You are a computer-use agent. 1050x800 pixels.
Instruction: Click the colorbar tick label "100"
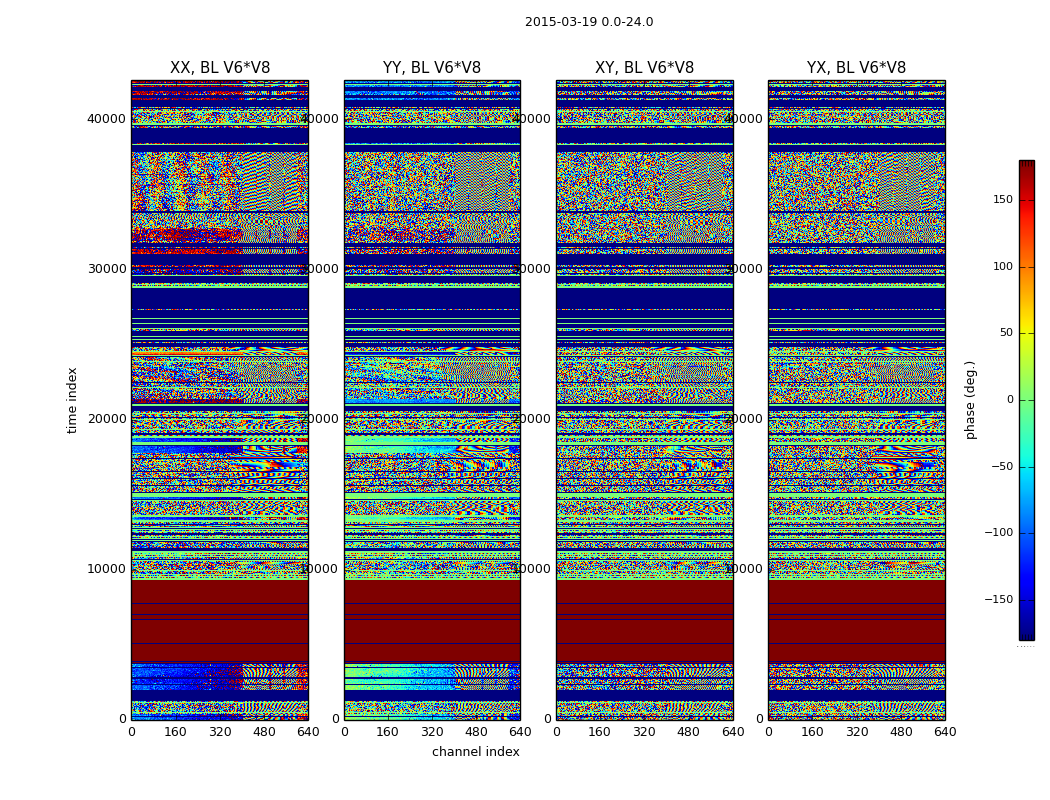pos(1002,266)
